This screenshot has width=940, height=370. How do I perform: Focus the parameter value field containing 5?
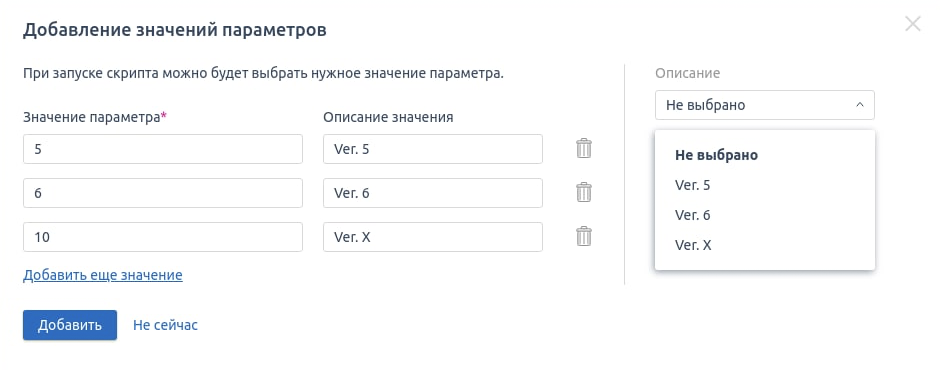[163, 149]
